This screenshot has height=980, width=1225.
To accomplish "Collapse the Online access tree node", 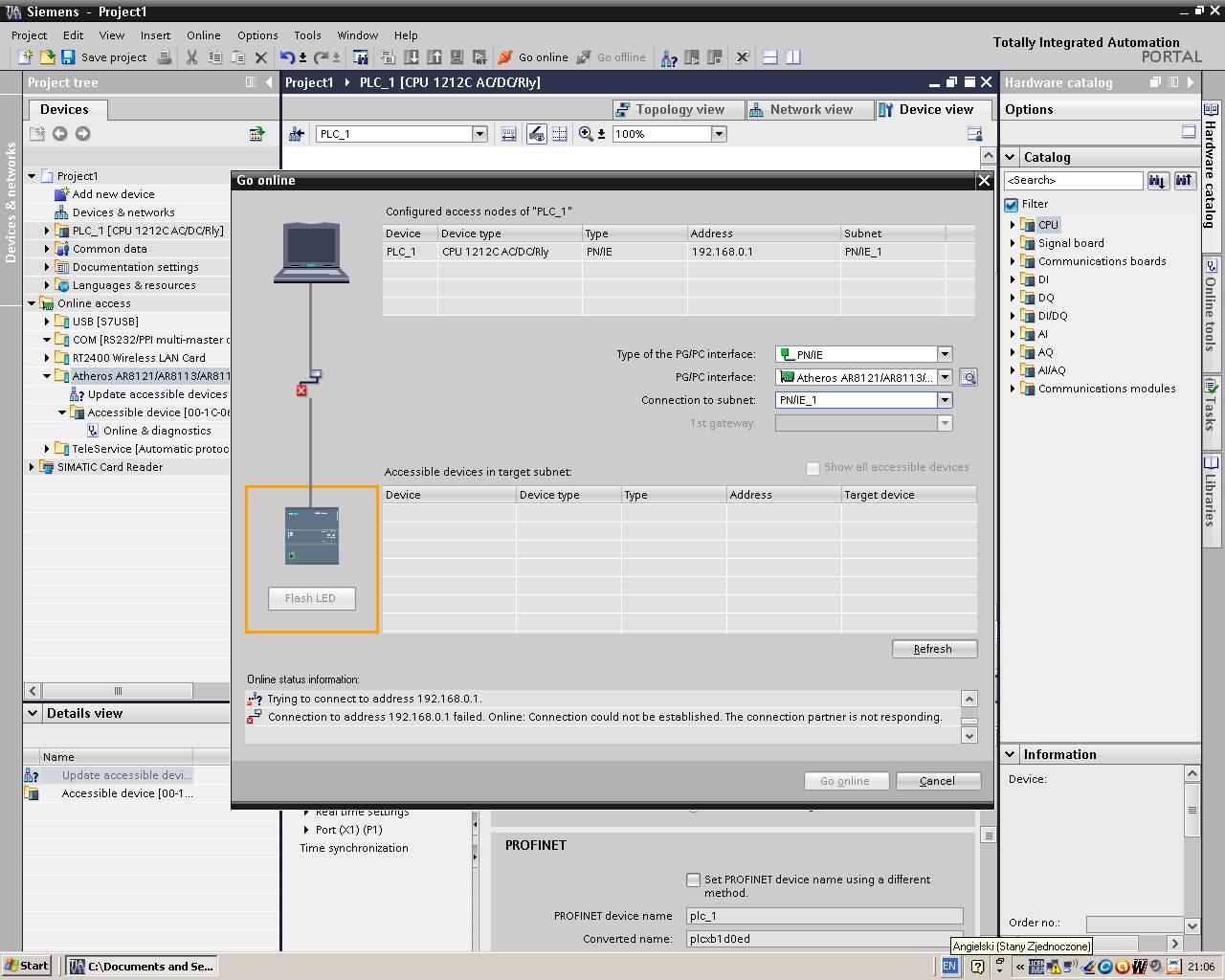I will coord(32,303).
